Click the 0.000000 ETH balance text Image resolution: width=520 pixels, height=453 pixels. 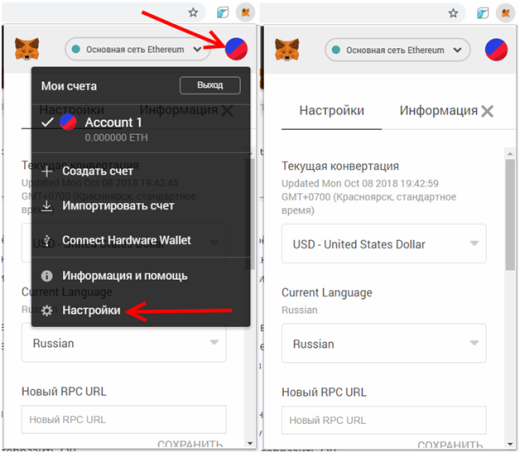116,137
